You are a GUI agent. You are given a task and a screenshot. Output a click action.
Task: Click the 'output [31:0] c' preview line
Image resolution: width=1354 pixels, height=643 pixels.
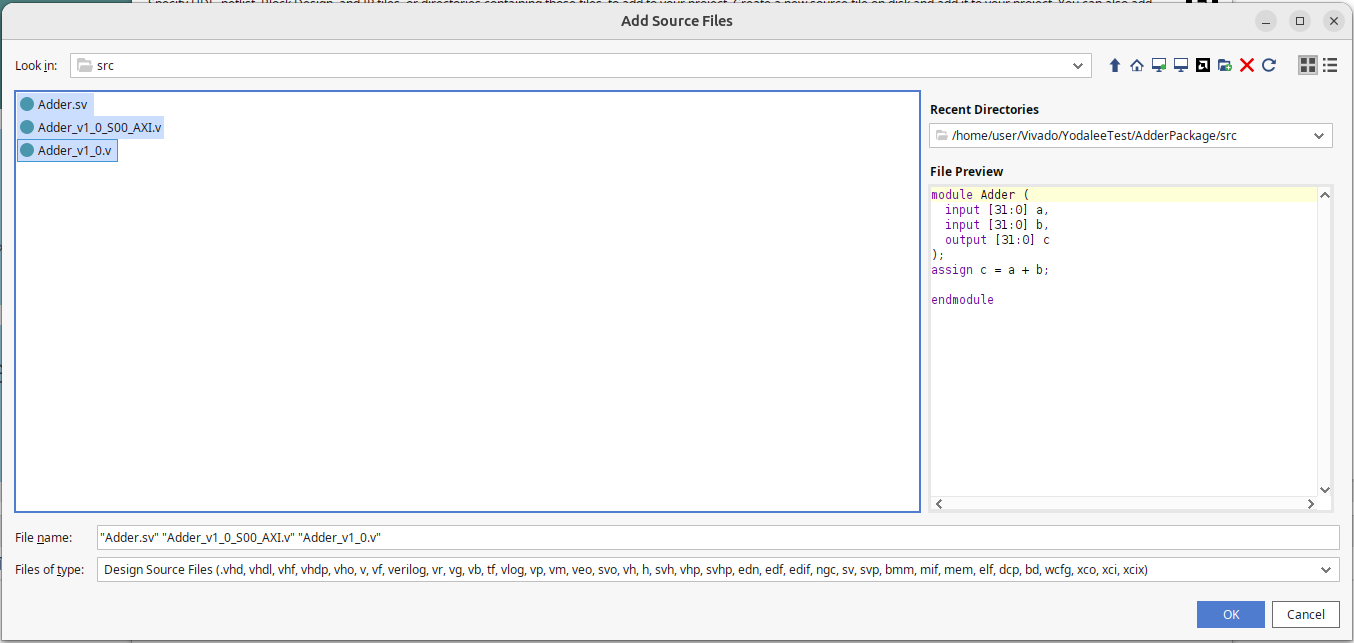pyautogui.click(x=997, y=240)
